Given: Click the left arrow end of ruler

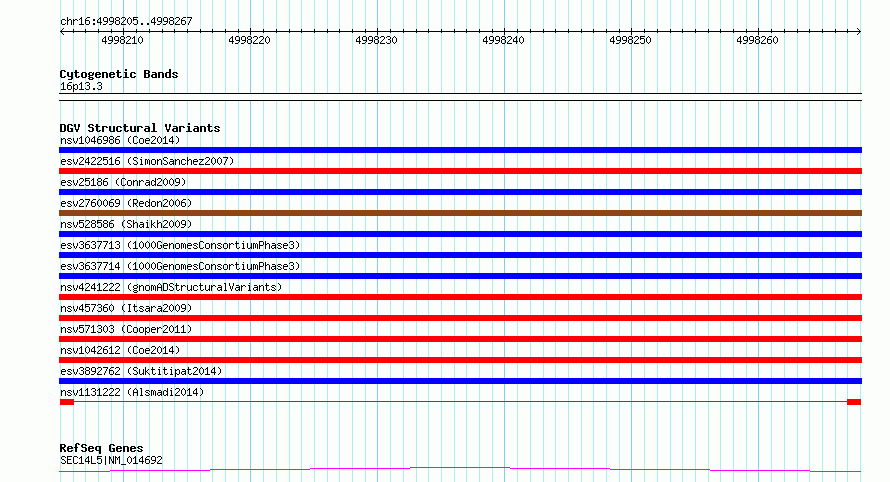Looking at the screenshot, I should pos(62,32).
